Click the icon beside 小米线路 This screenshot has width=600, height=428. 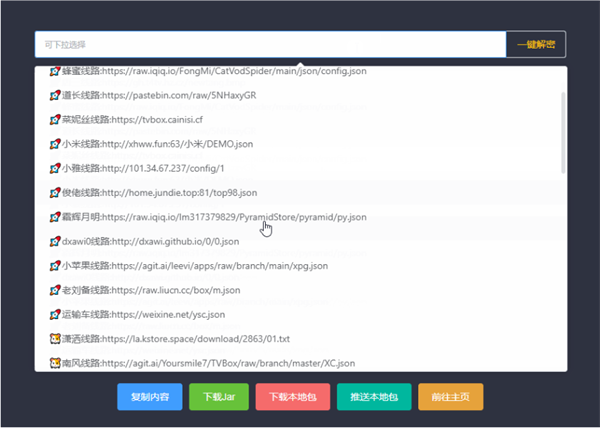pos(55,144)
